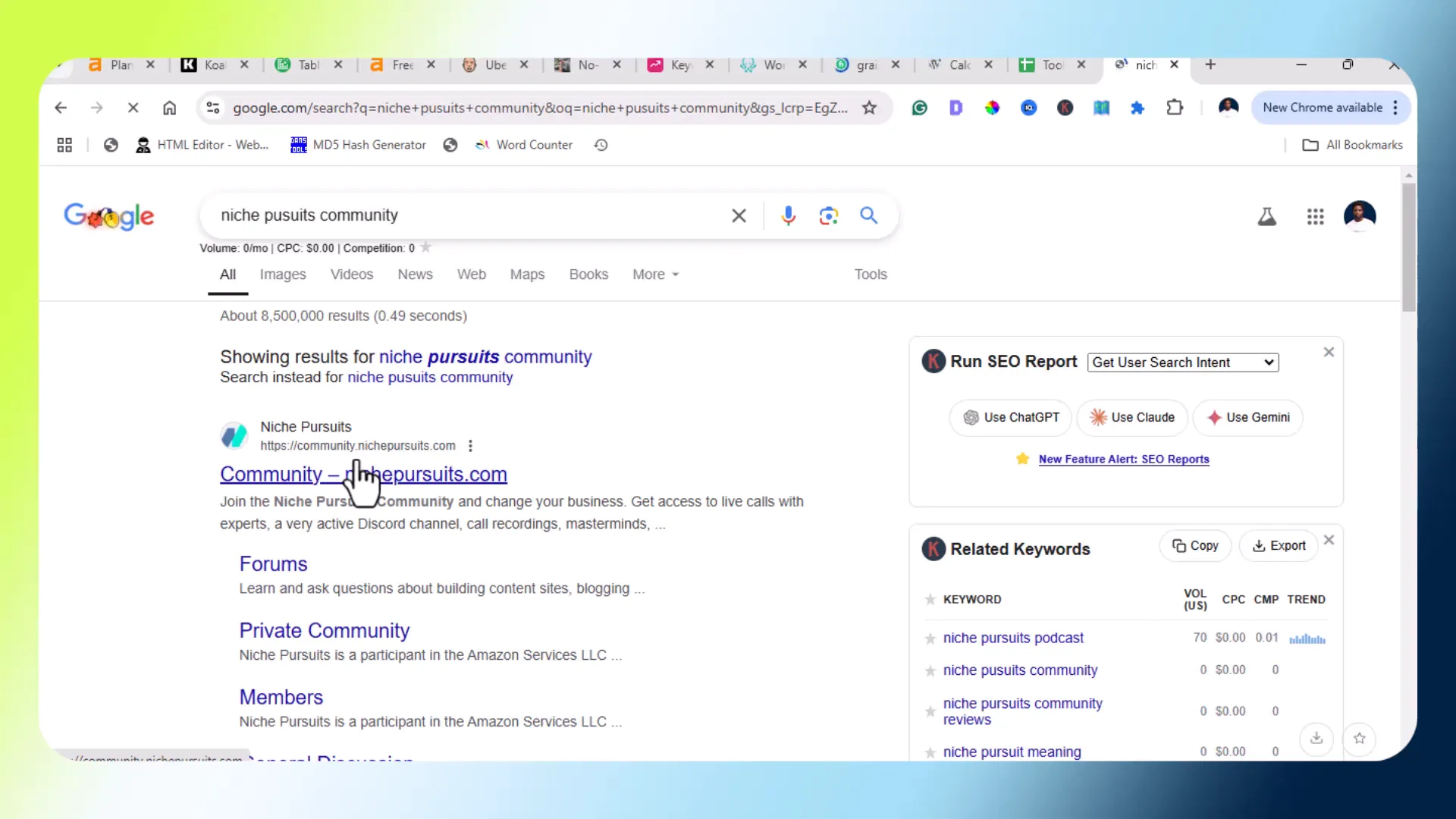Switch to the Videos results tab
The image size is (1456, 819).
pyautogui.click(x=352, y=275)
